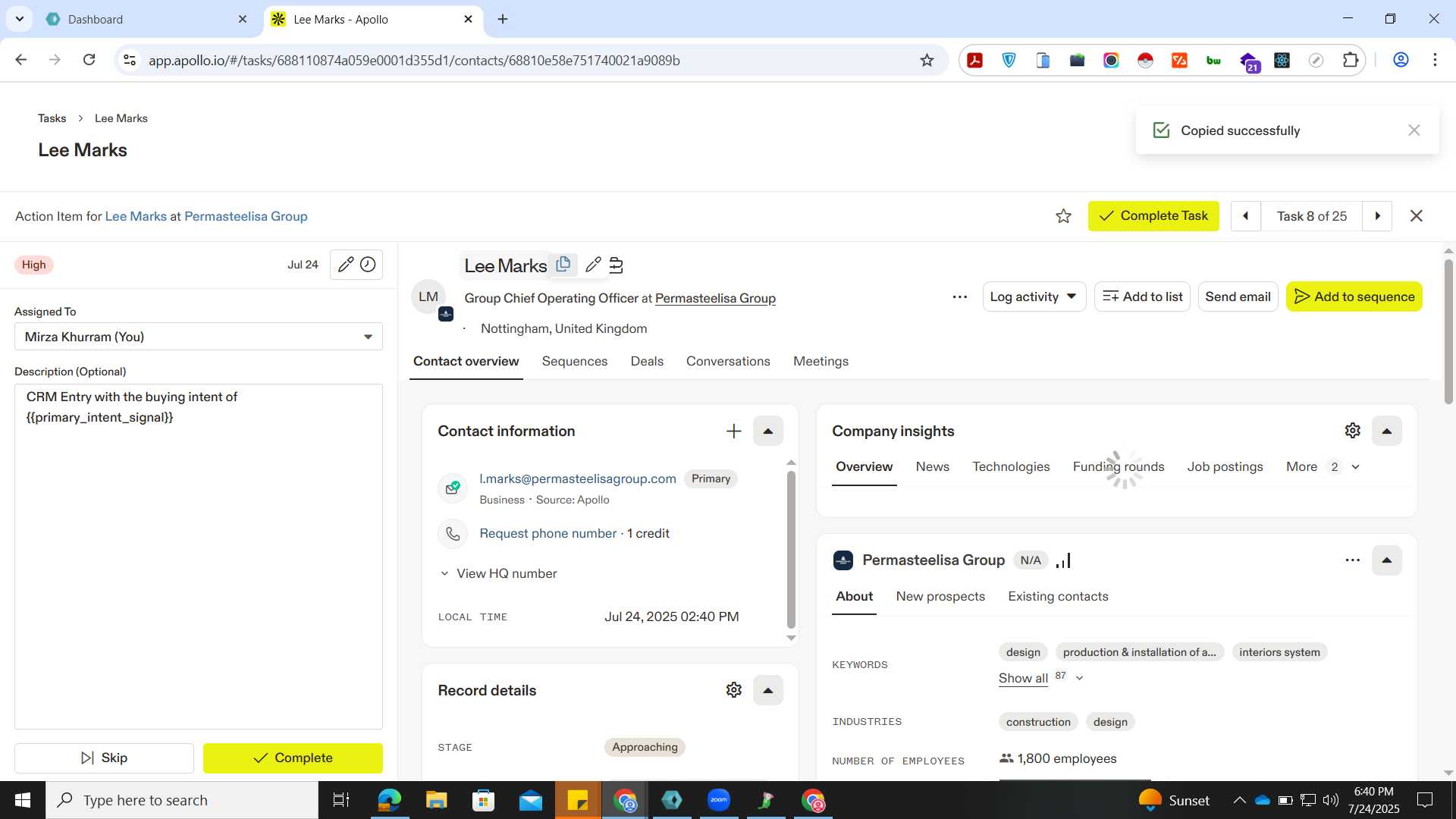
Task: Open Conversations tab
Action: click(727, 362)
